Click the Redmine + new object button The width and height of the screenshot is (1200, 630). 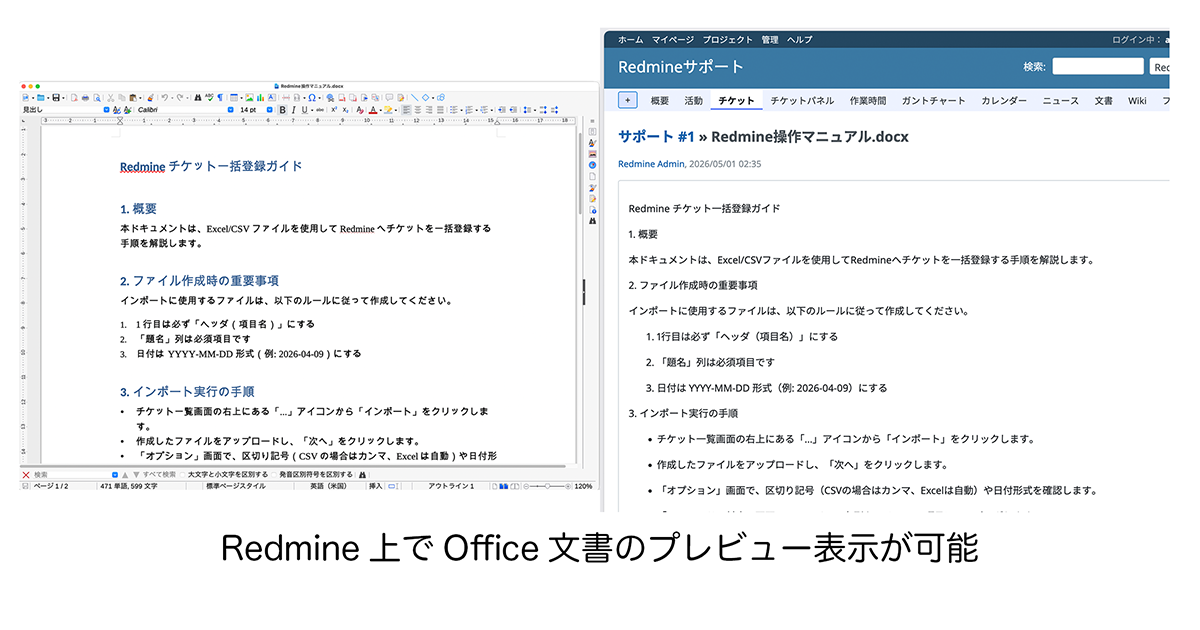click(x=628, y=100)
